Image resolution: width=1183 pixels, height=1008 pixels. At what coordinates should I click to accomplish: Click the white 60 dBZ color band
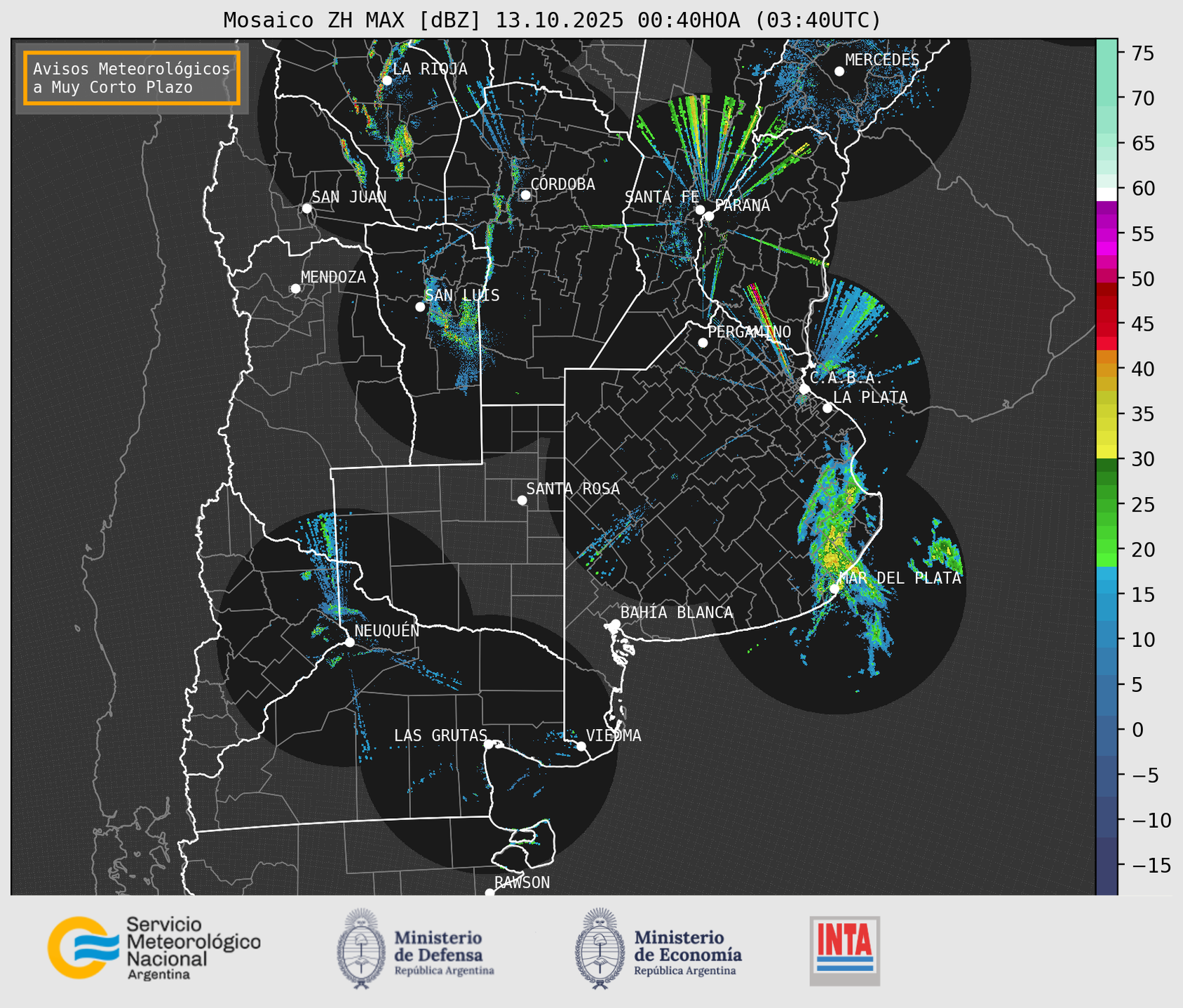(x=1106, y=194)
